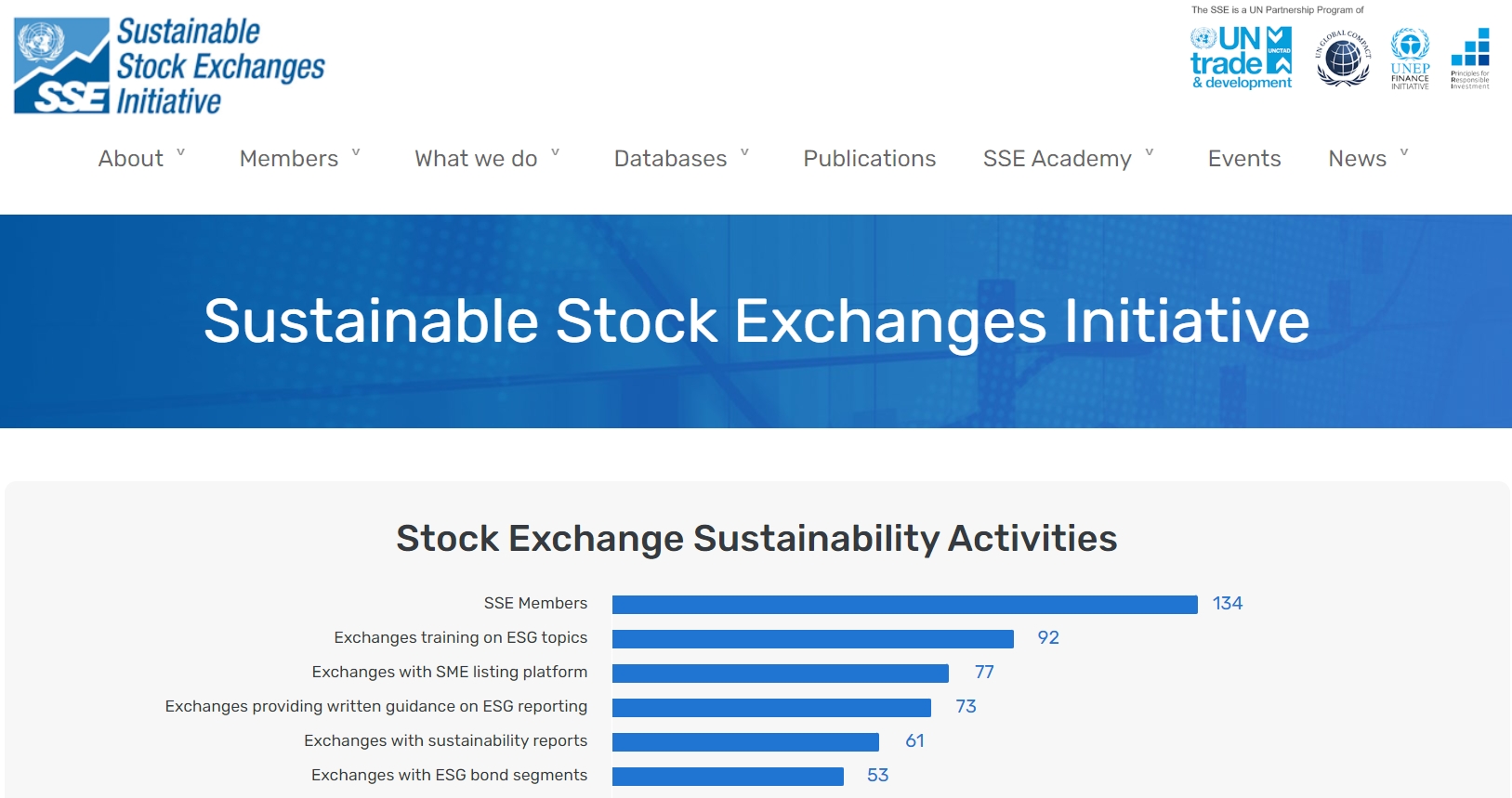This screenshot has width=1512, height=798.
Task: Select the 'Exchanges training on ESG topics' label
Action: tap(461, 637)
